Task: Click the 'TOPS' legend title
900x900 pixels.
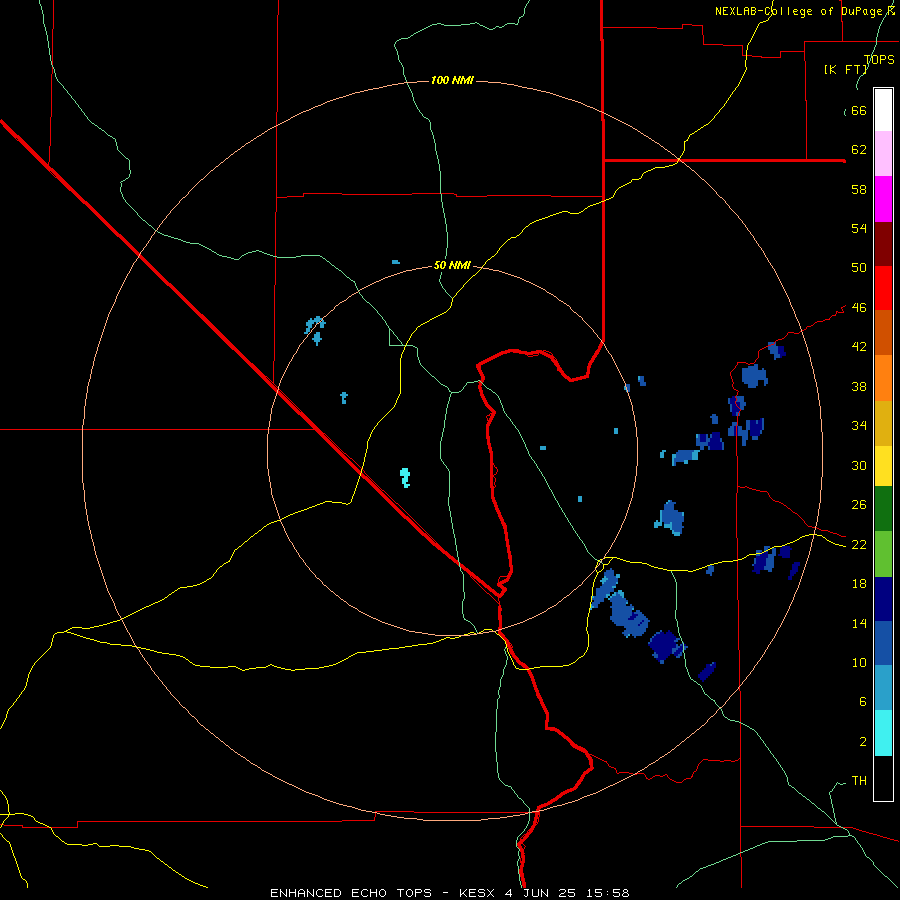Action: click(879, 60)
